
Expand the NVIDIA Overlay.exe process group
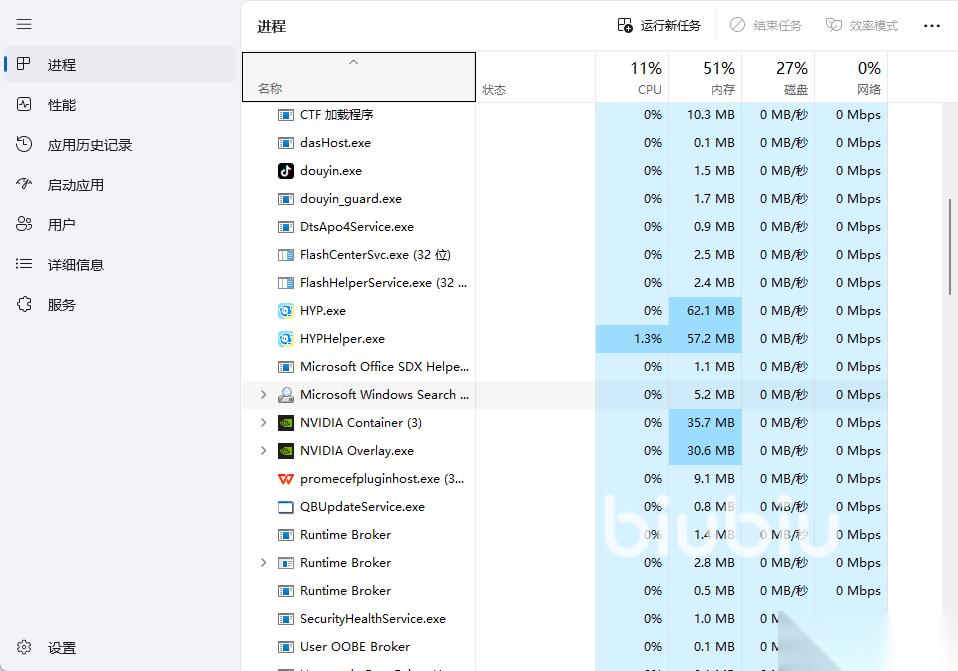click(x=263, y=451)
